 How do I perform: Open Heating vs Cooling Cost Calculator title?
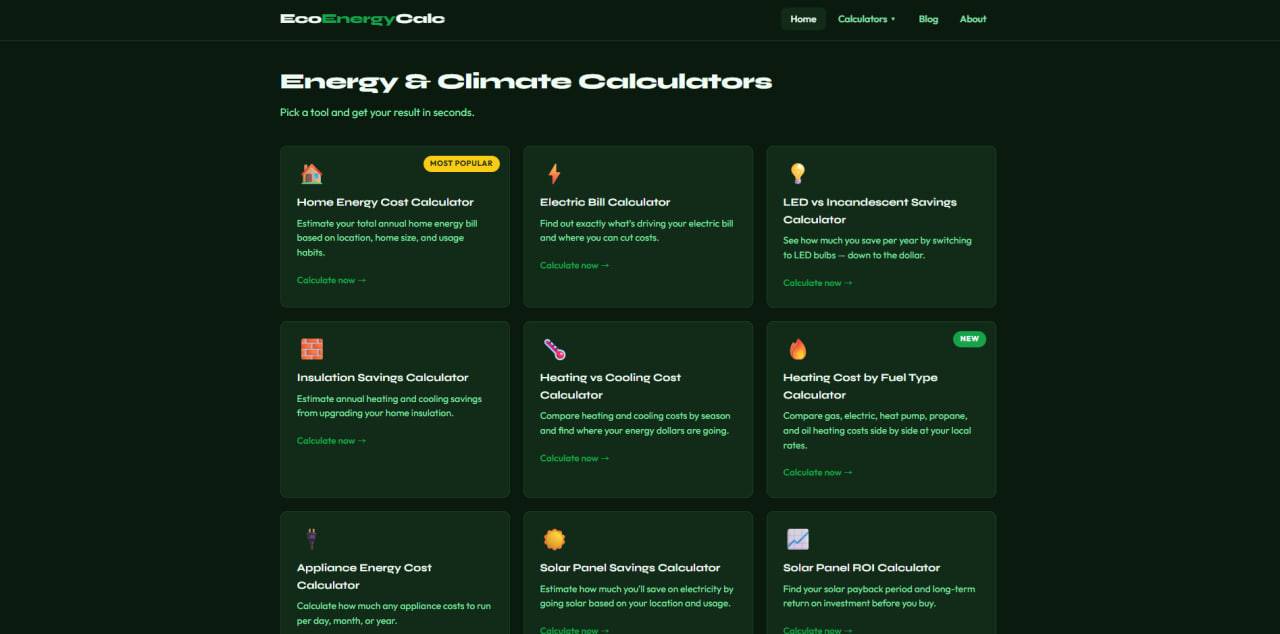(x=610, y=386)
